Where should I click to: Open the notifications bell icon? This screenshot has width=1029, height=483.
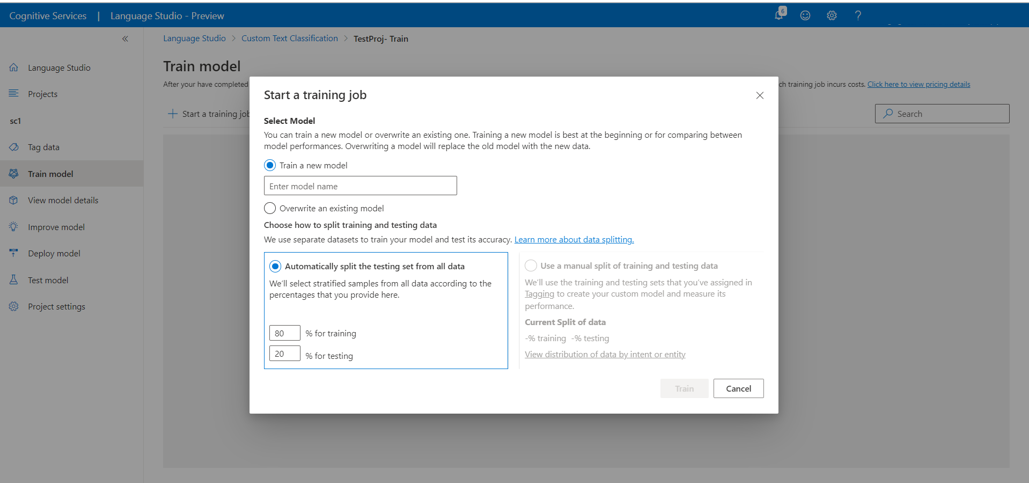tap(780, 15)
